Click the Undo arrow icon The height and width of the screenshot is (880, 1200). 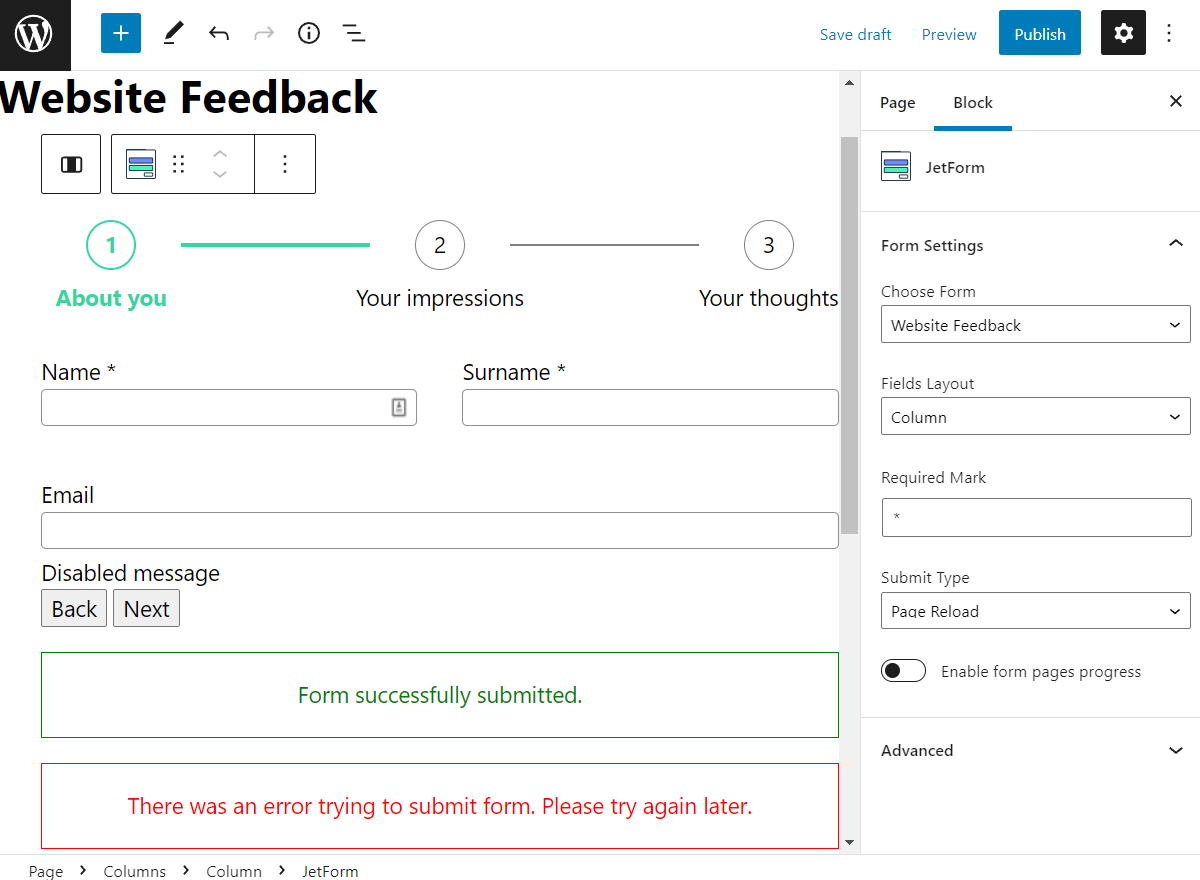point(219,34)
